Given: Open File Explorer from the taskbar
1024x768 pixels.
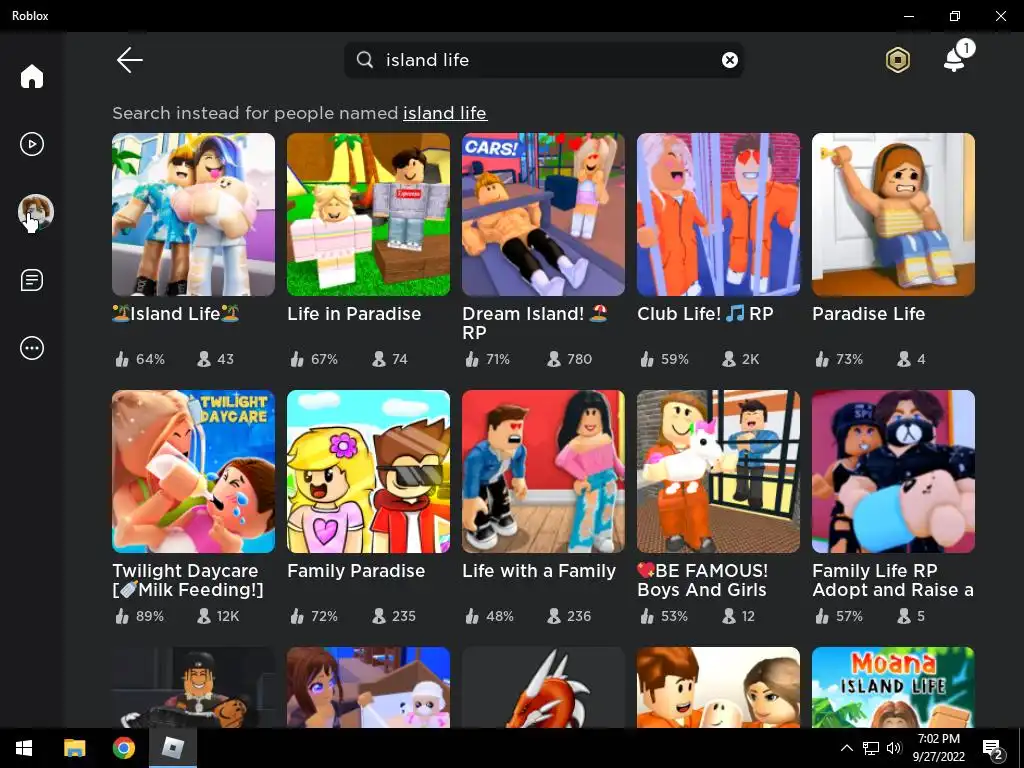Looking at the screenshot, I should click(x=74, y=748).
